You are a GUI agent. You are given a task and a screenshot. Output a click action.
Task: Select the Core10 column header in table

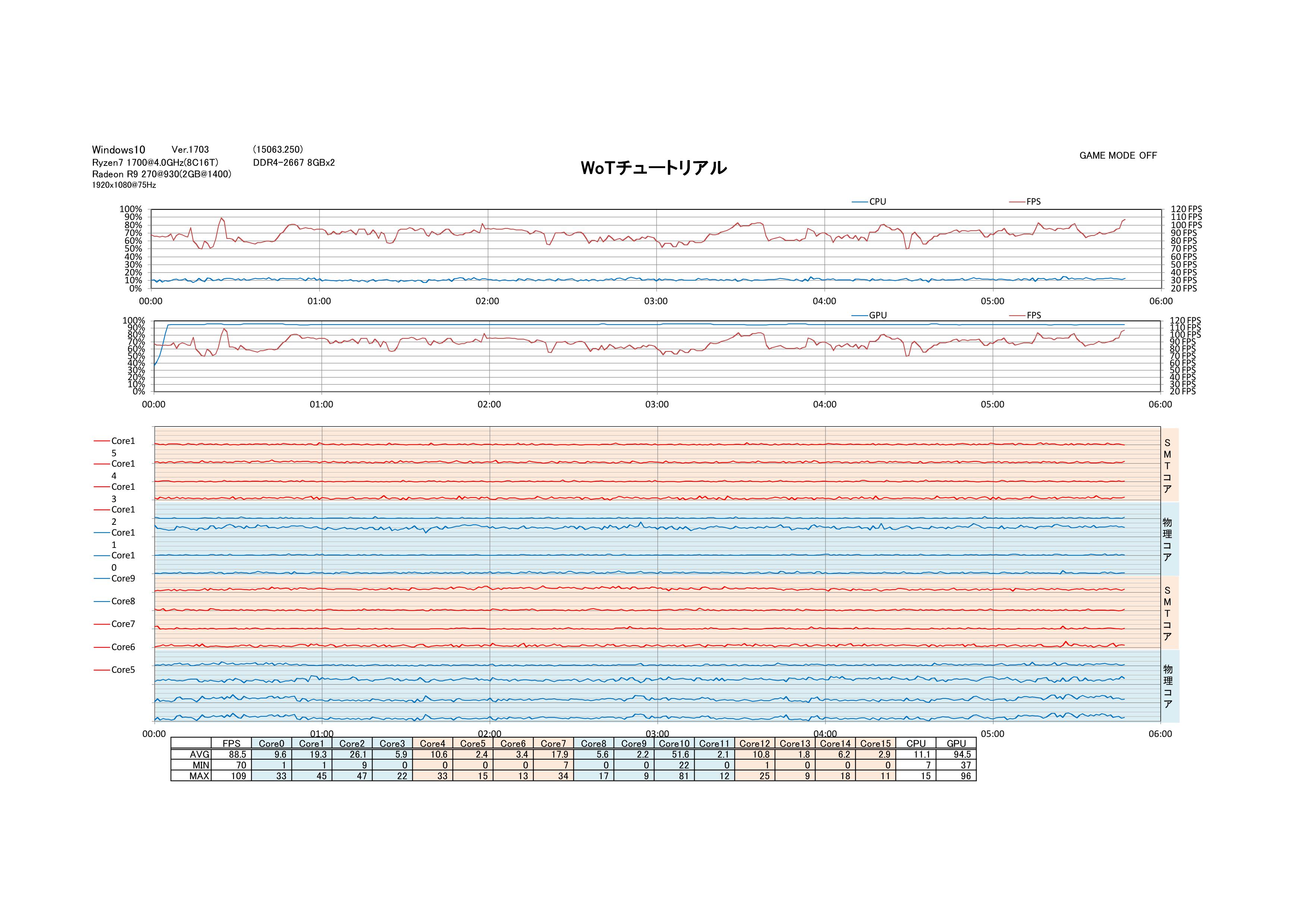[x=674, y=744]
